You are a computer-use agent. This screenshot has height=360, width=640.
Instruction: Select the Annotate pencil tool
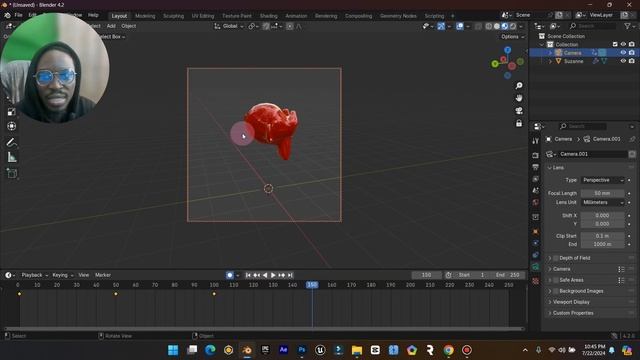pos(11,142)
